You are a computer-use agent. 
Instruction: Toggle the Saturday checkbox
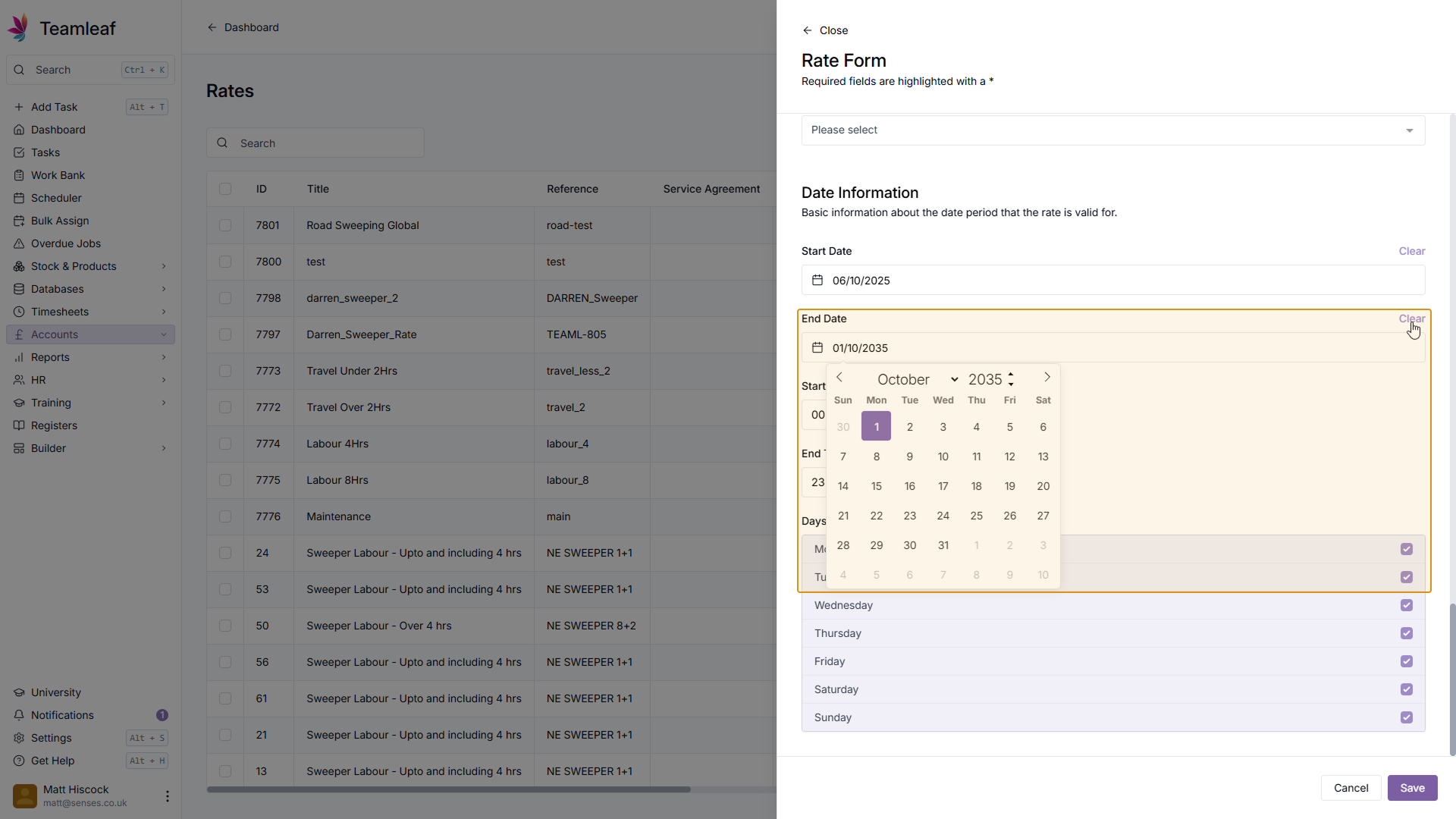[x=1407, y=689]
